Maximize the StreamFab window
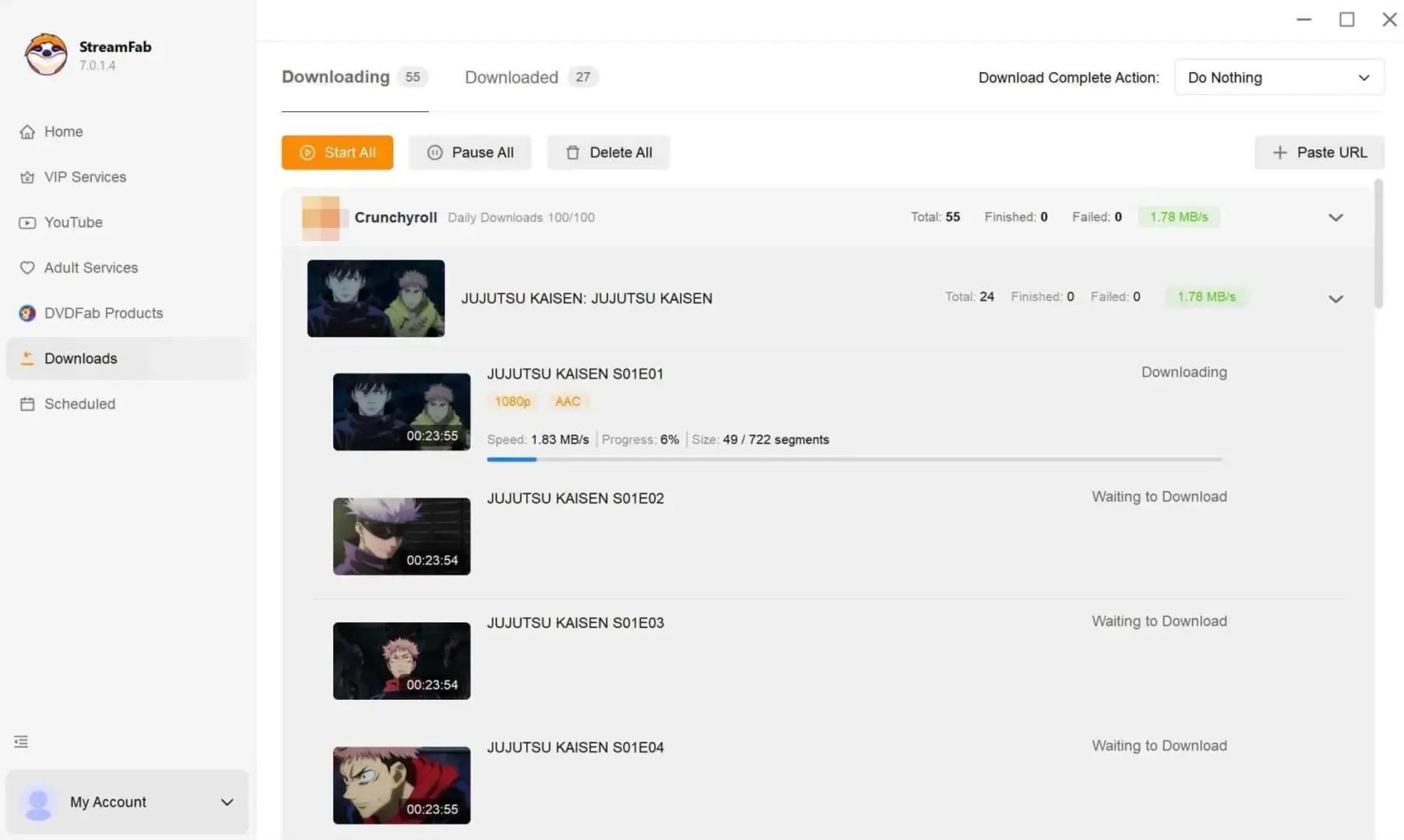 (1347, 19)
